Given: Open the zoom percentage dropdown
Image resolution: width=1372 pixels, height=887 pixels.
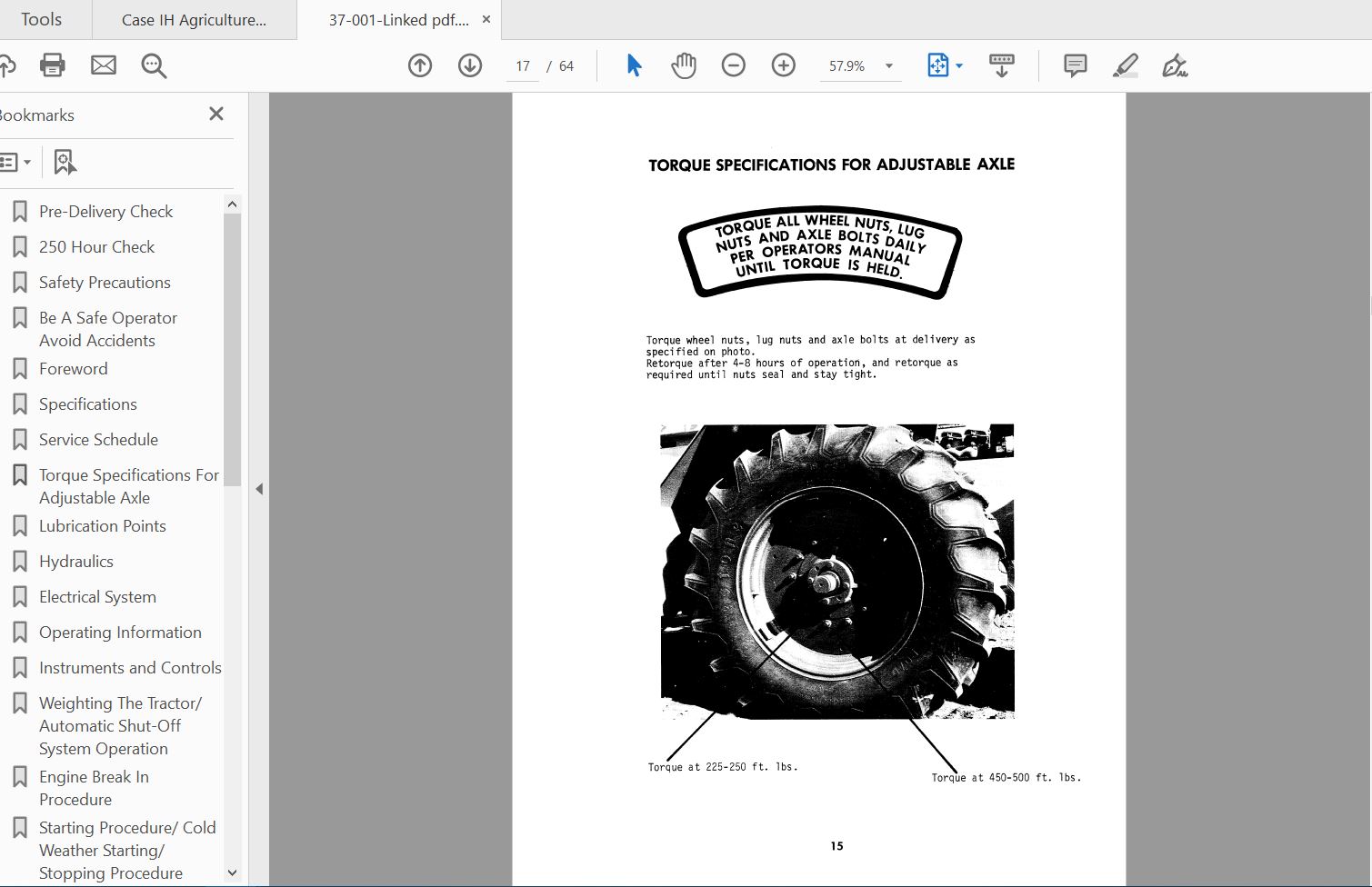Looking at the screenshot, I should coord(887,65).
